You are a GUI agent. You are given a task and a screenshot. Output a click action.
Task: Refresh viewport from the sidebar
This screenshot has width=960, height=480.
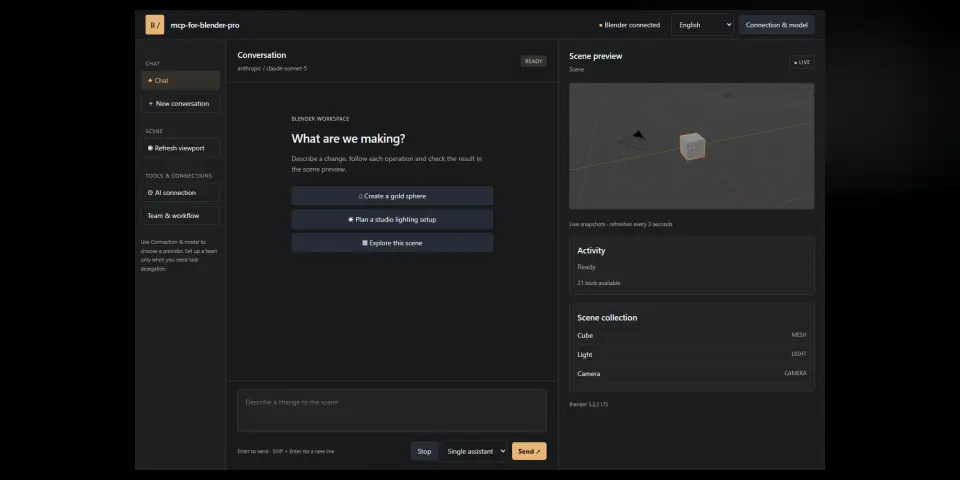point(181,148)
